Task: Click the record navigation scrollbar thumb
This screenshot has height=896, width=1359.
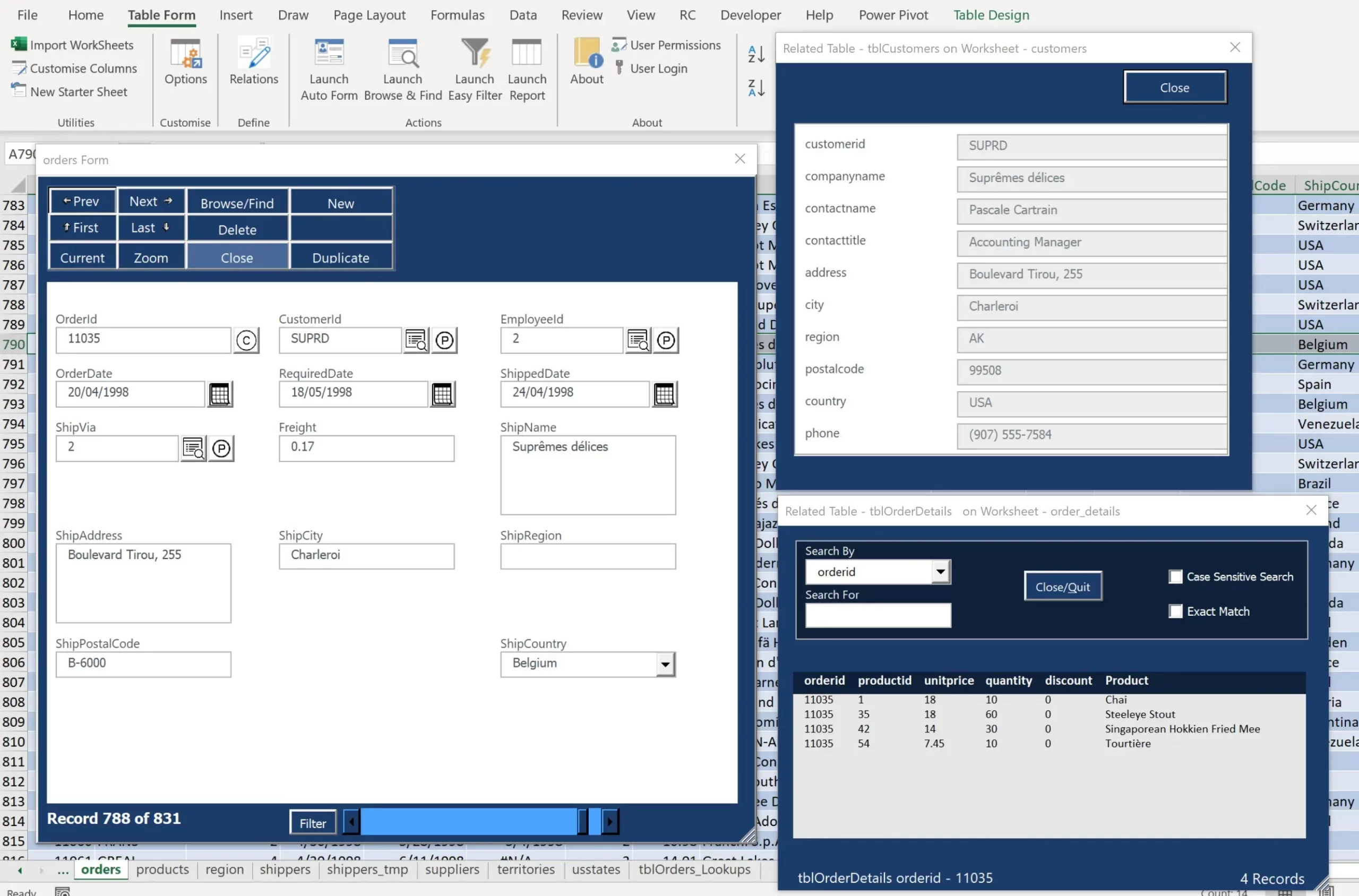Action: (582, 822)
